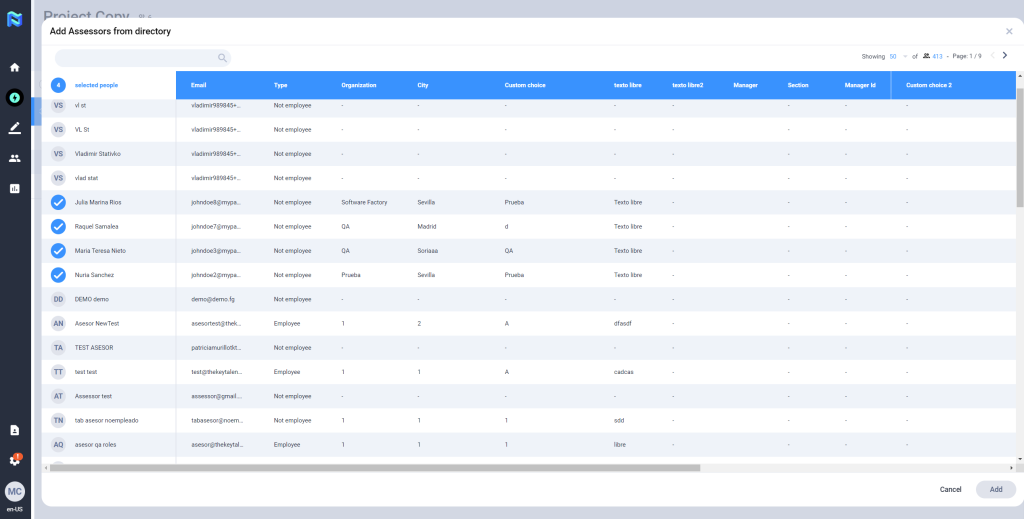The width and height of the screenshot is (1024, 519).
Task: Open the people icon in the left sidebar
Action: (x=14, y=158)
